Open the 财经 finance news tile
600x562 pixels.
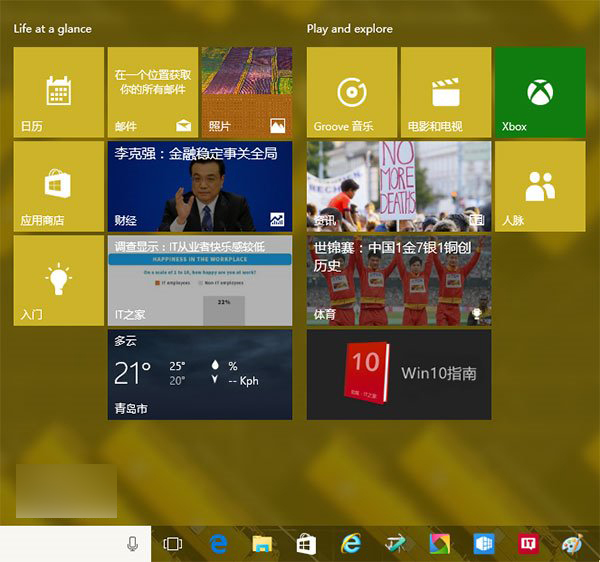(x=200, y=186)
